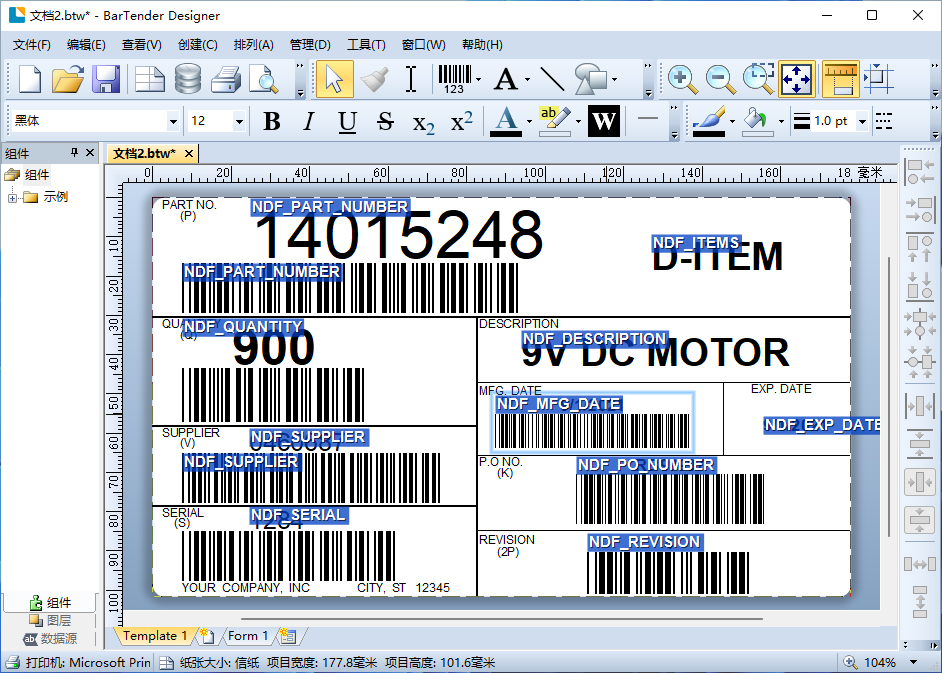Open the 数据源 panel tab
This screenshot has height=673, width=942.
coord(50,639)
